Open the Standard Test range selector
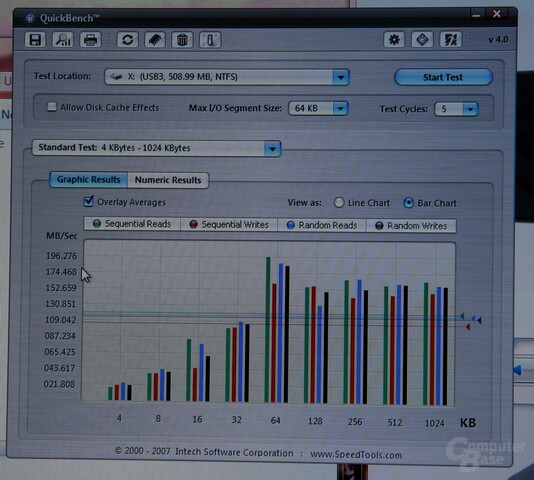534x480 pixels. pos(156,148)
